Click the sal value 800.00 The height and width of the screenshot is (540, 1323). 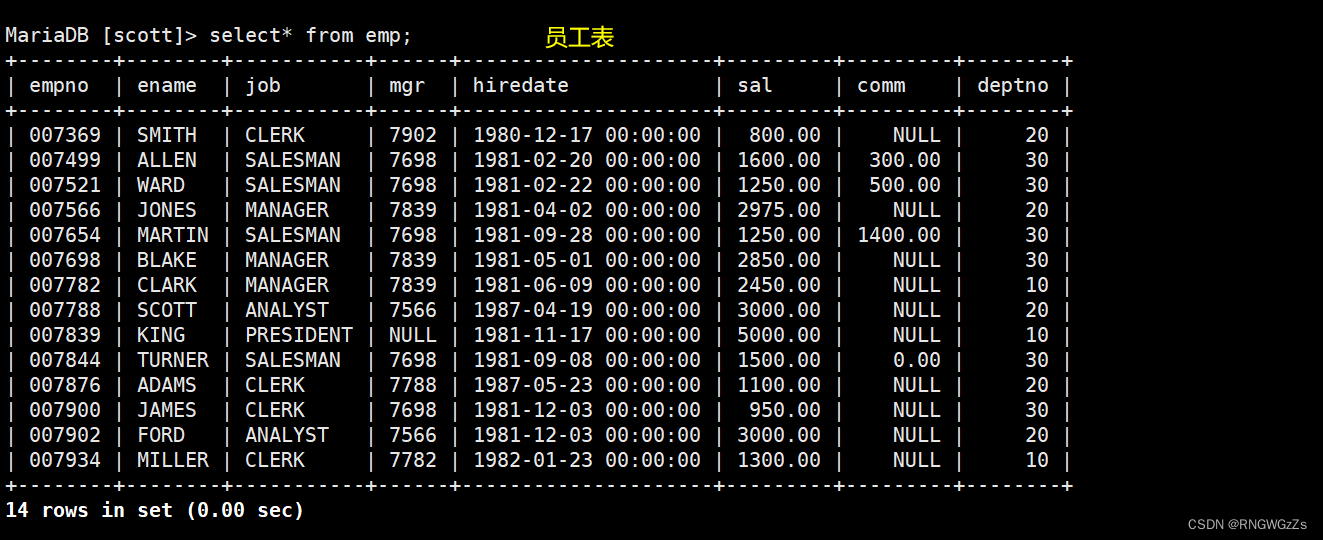(785, 135)
